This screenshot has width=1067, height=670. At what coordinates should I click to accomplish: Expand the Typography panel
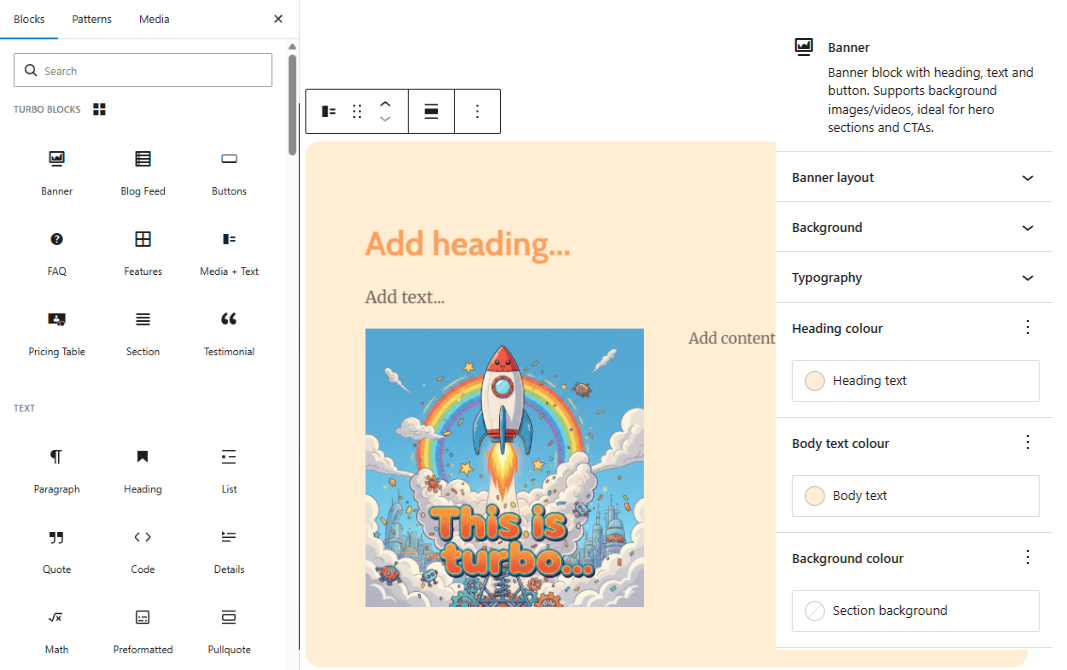914,278
